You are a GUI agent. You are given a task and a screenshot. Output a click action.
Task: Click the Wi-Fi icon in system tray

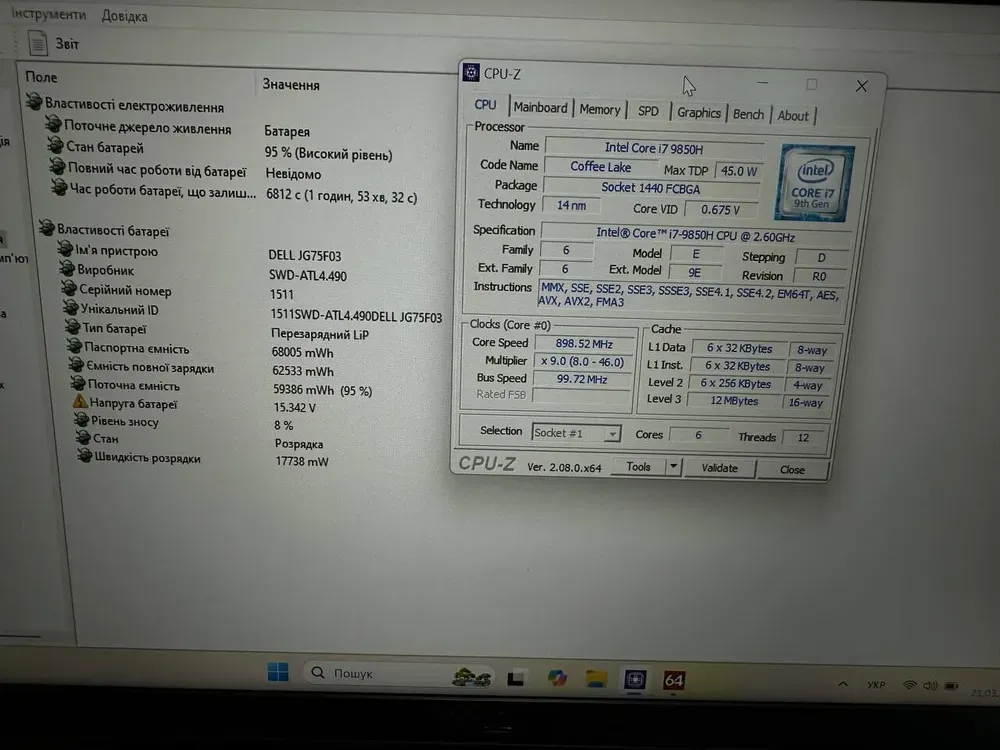coord(909,685)
